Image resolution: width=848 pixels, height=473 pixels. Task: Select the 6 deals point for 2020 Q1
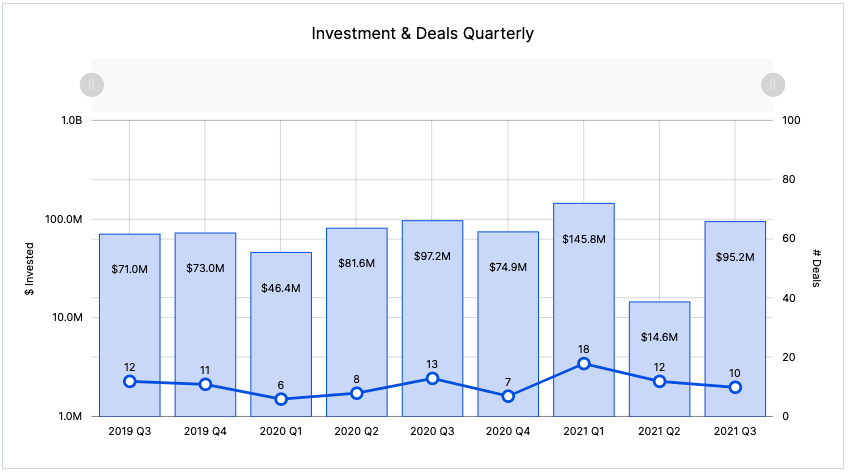pos(281,399)
